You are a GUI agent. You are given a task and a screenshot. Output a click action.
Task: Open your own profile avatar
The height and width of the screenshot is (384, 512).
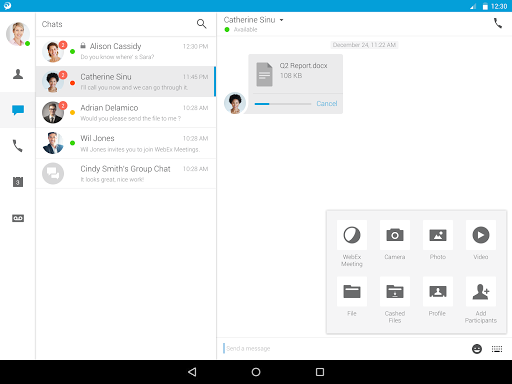pos(18,34)
